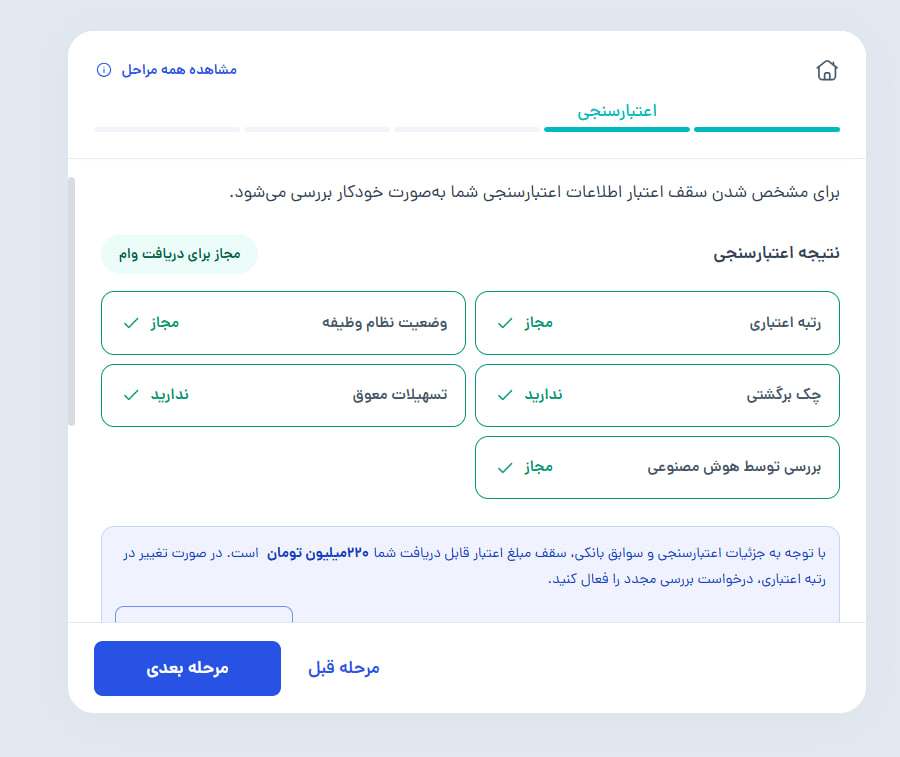Click the third progress step bar
Viewport: 900px width, 757px height.
[467, 129]
